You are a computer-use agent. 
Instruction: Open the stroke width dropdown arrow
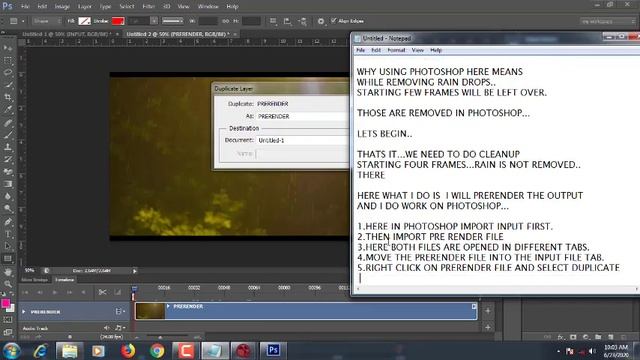coord(154,21)
